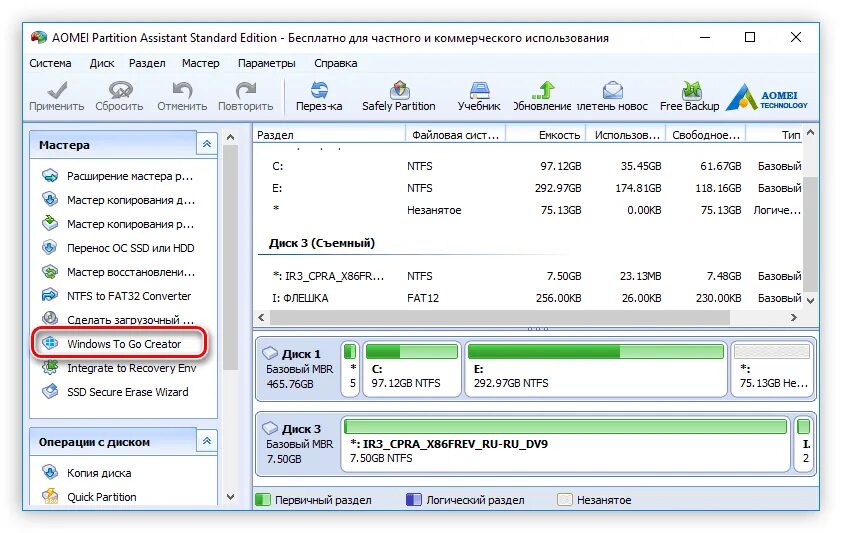Open Integrate to Recovery Env link

[x=132, y=368]
